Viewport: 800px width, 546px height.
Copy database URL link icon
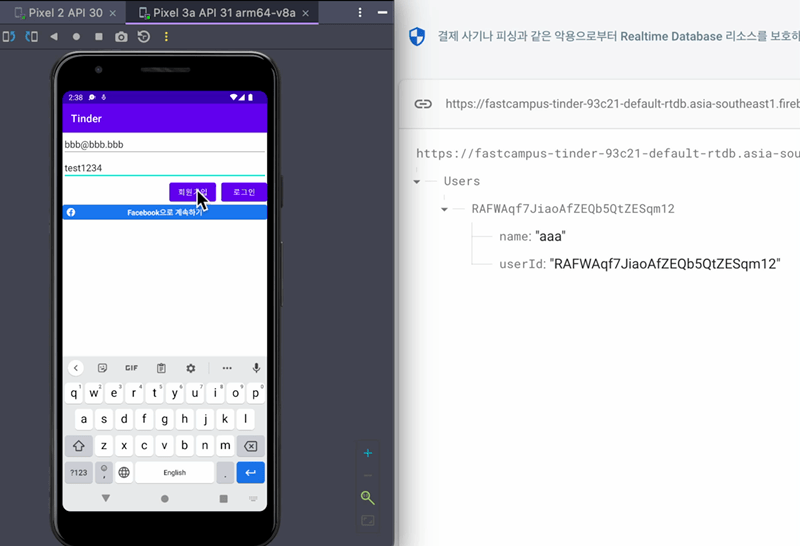pyautogui.click(x=423, y=104)
